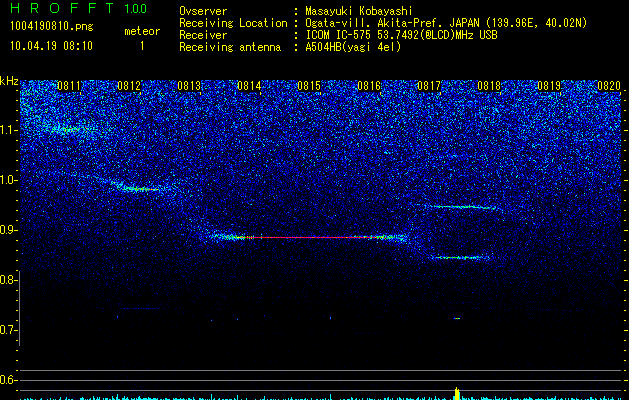Screen dimensions: 629x400
Task: Click the small green blip at 0.72 kHz
Action: tap(457, 318)
